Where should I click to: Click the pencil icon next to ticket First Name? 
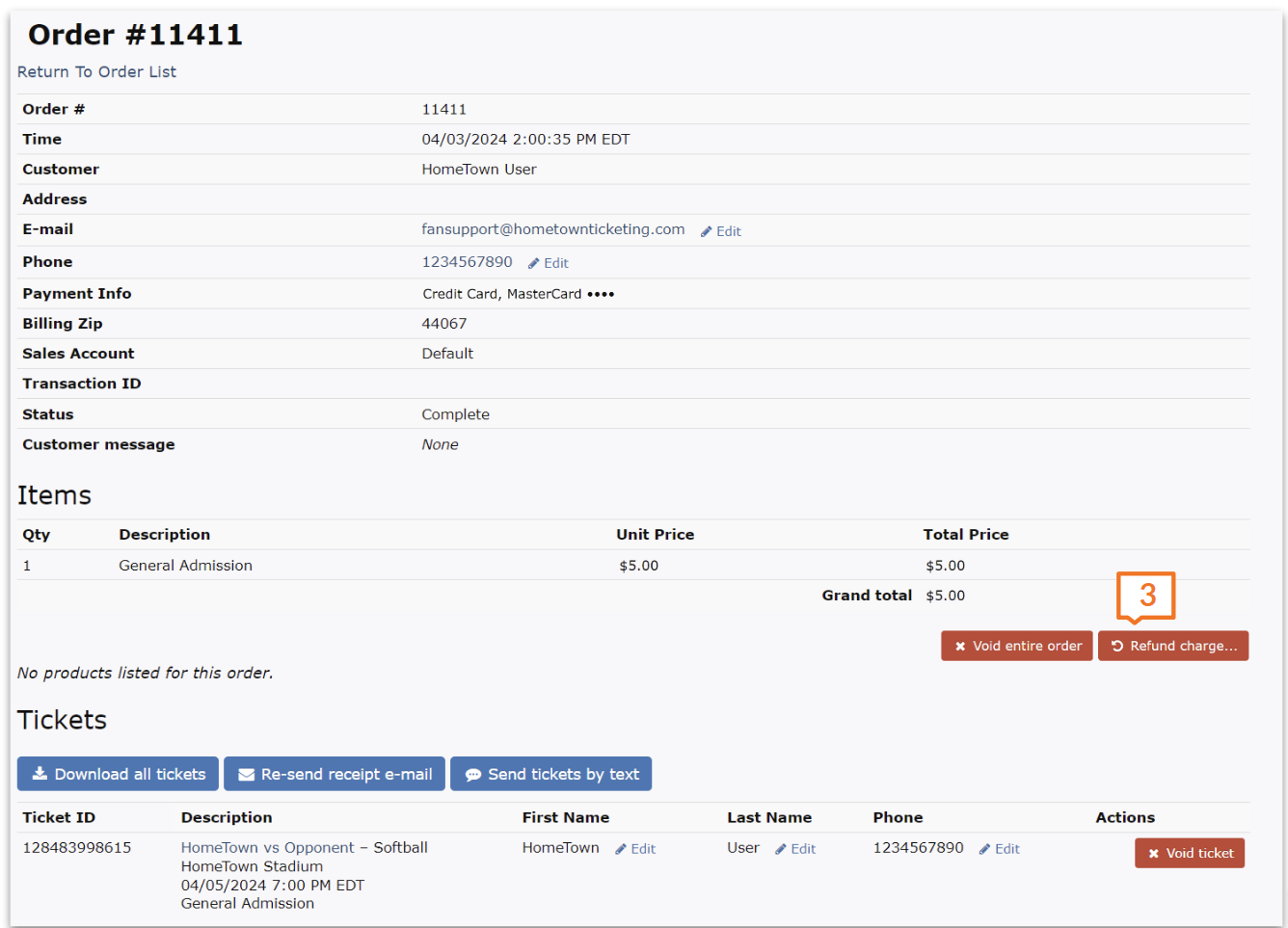point(621,849)
